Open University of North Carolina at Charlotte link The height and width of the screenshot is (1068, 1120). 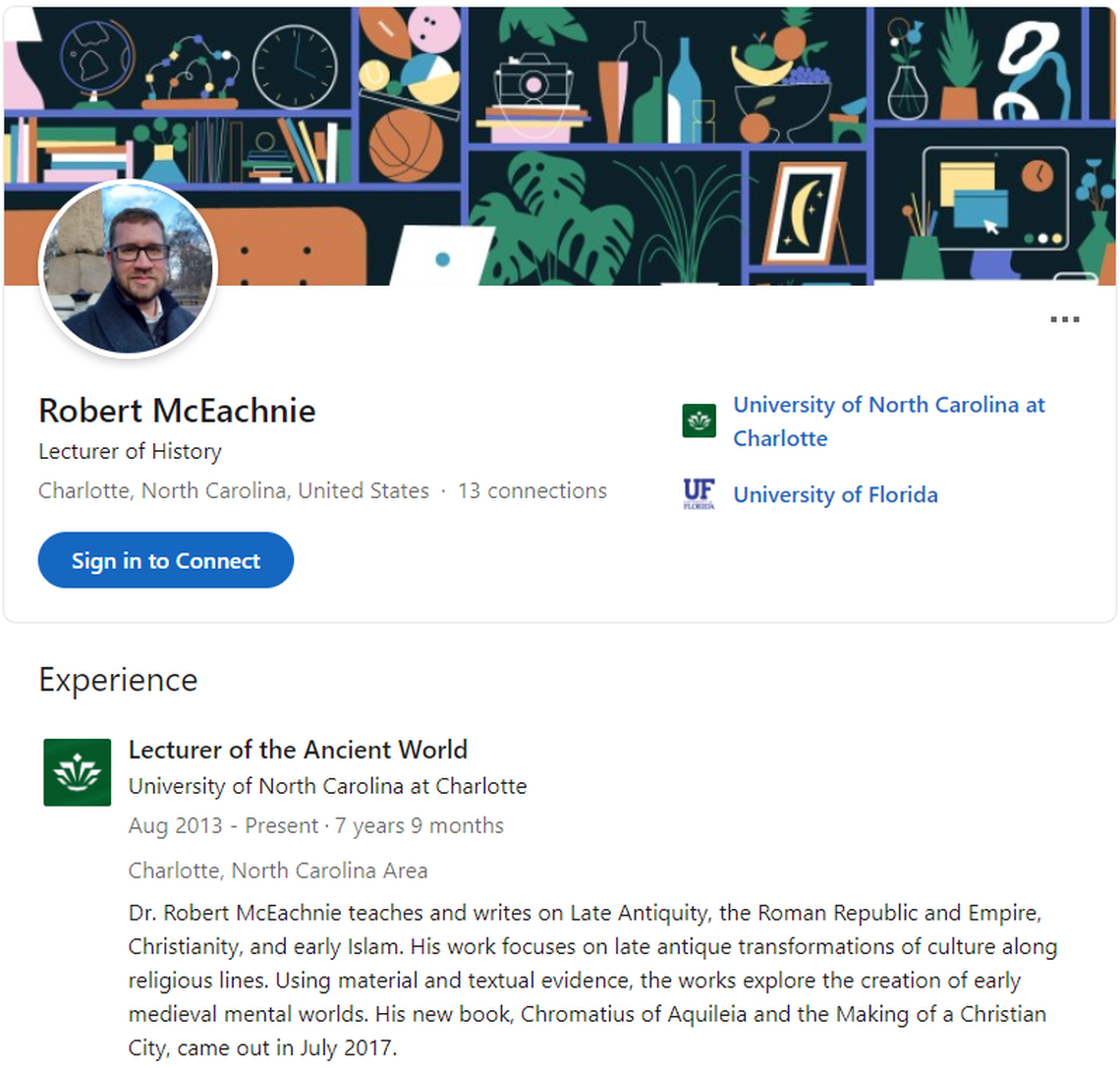[889, 421]
